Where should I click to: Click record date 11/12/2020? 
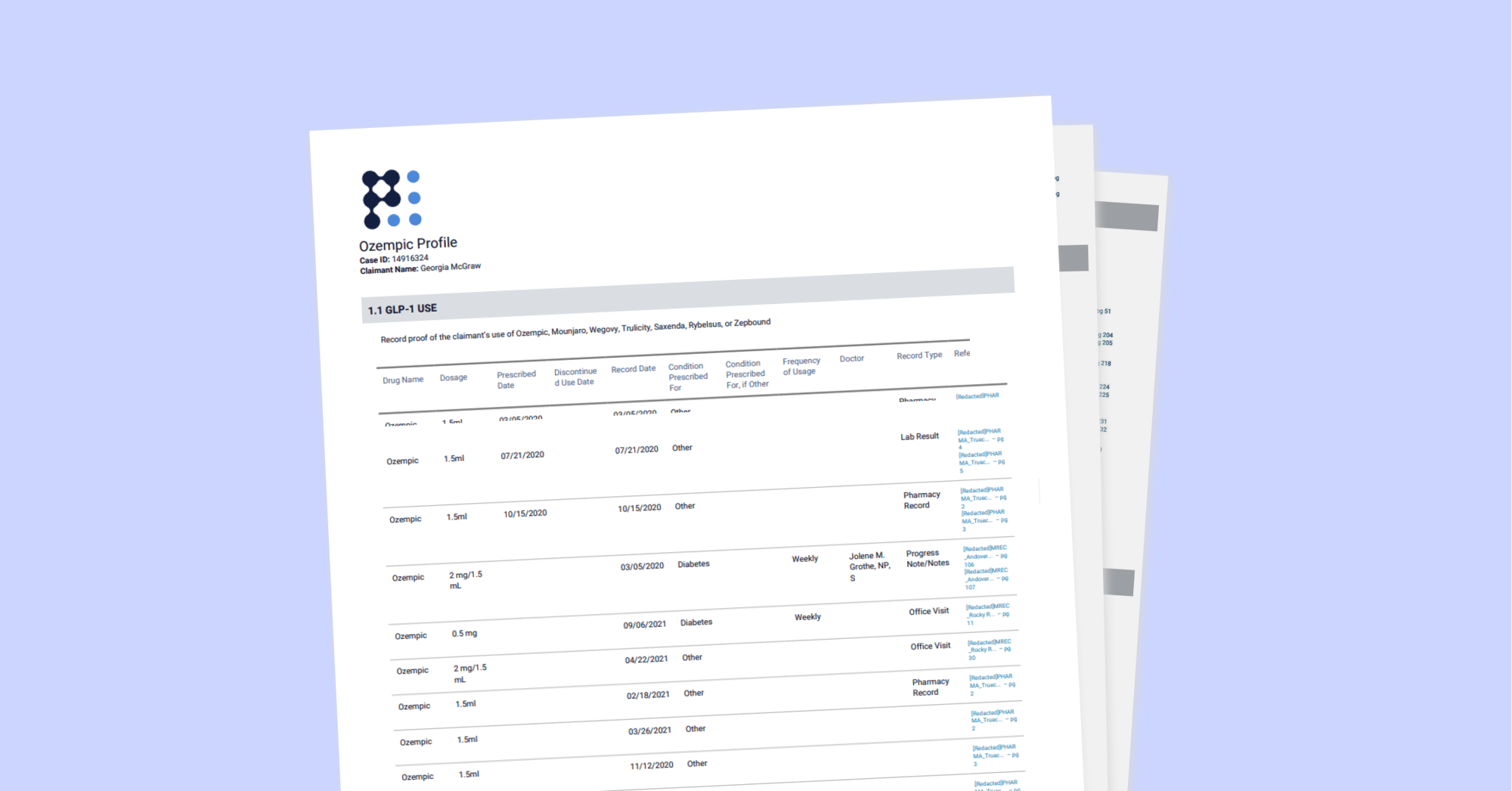click(x=652, y=765)
